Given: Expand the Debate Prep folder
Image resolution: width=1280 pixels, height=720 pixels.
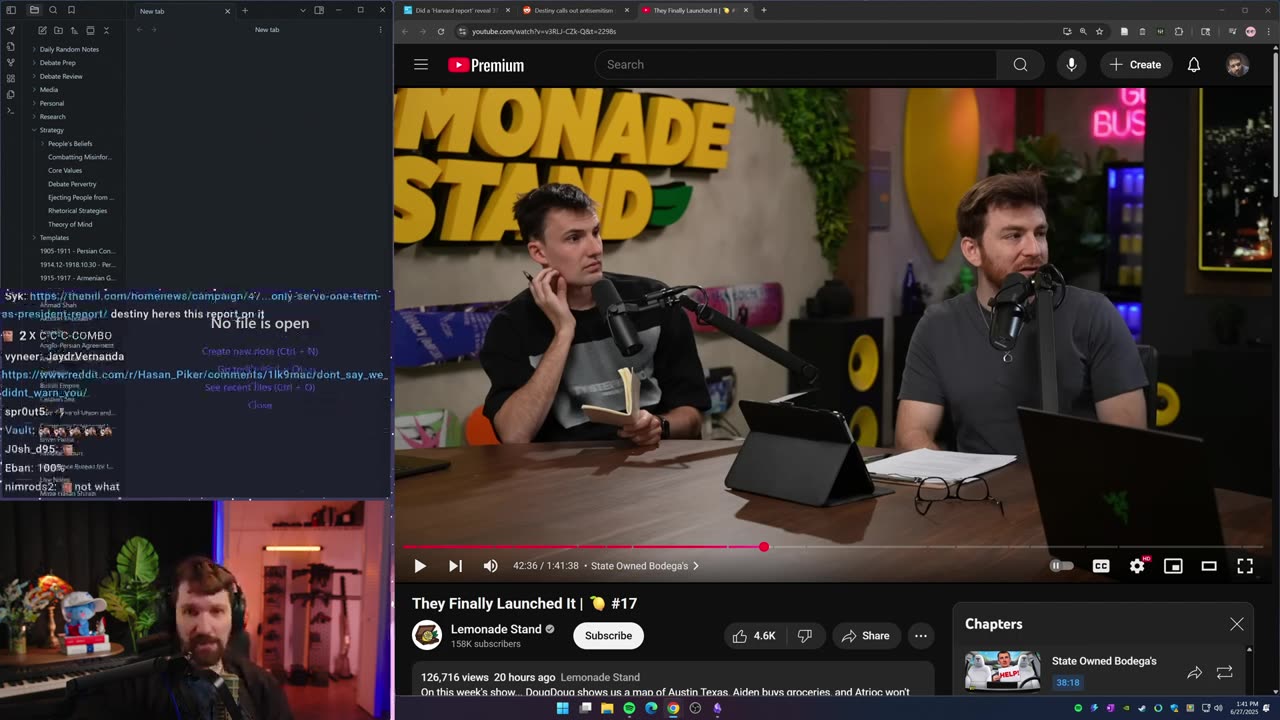Looking at the screenshot, I should [57, 63].
